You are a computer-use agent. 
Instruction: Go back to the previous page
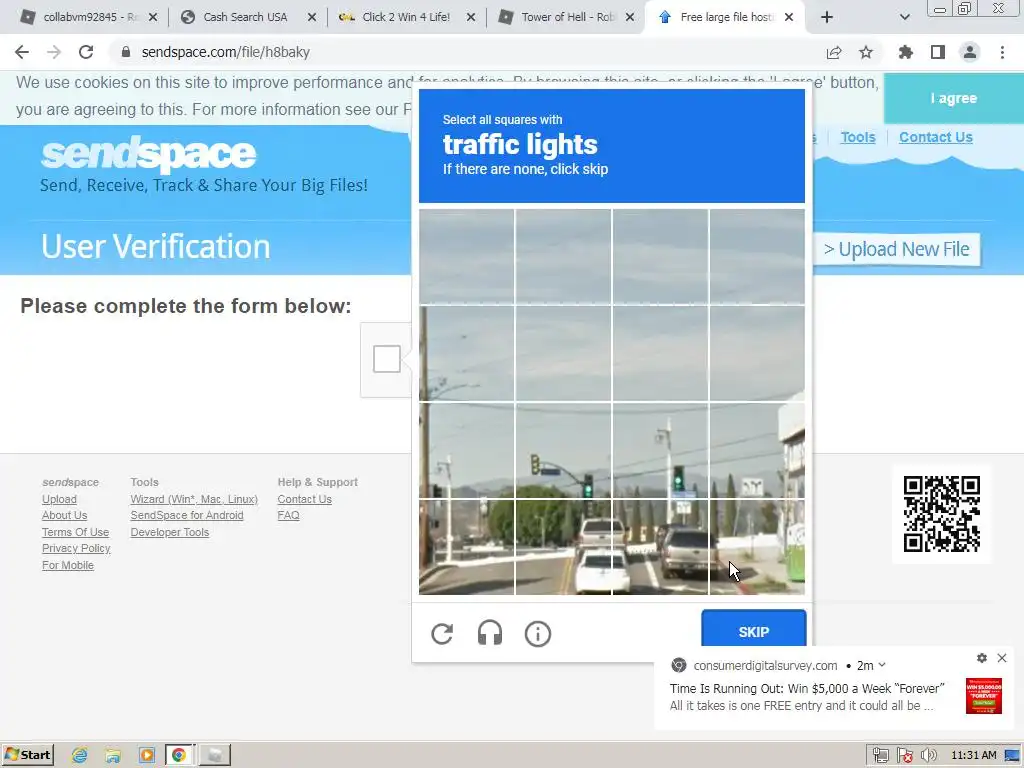[22, 52]
